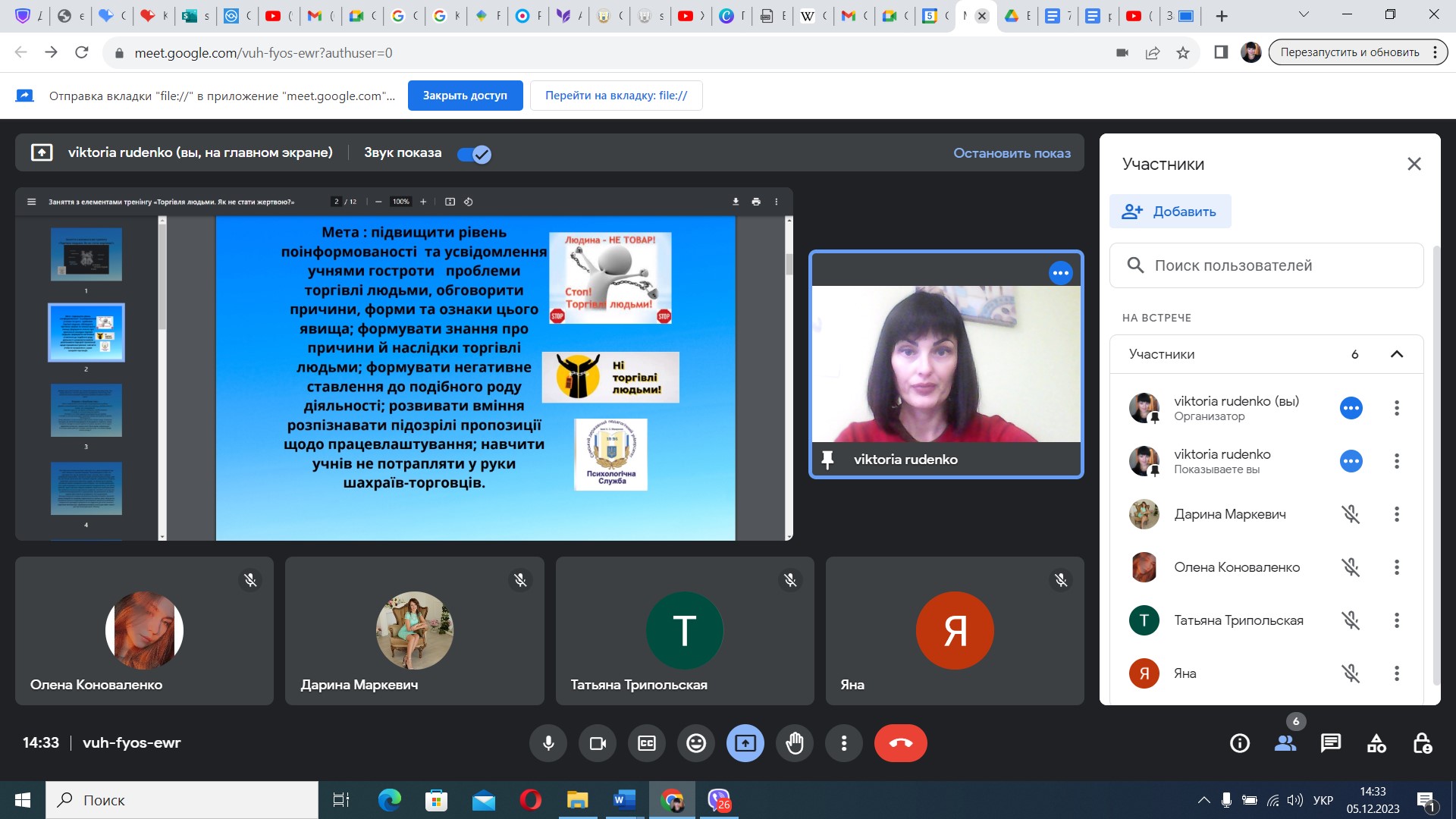Raise hand using the hand icon
This screenshot has height=819, width=1456.
[x=795, y=743]
